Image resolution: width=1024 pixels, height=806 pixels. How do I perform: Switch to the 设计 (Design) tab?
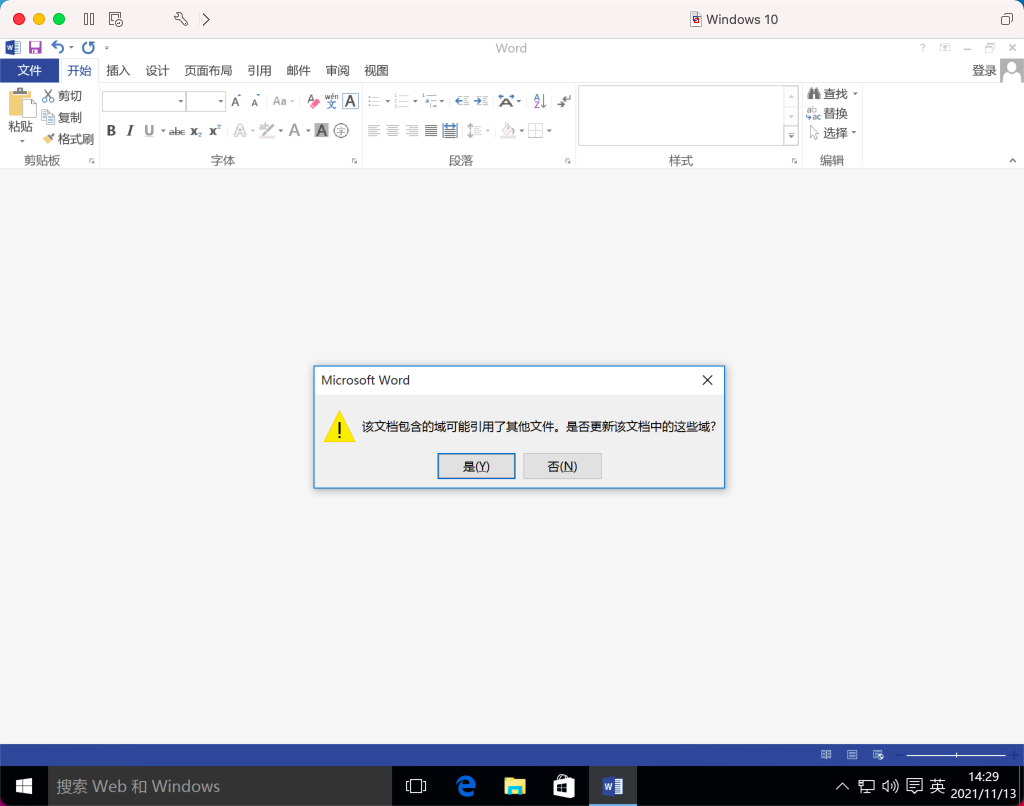(157, 71)
